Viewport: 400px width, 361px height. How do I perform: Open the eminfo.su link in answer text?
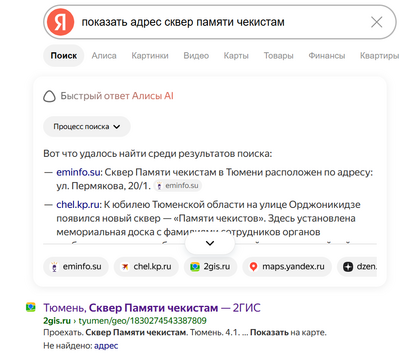click(78, 172)
